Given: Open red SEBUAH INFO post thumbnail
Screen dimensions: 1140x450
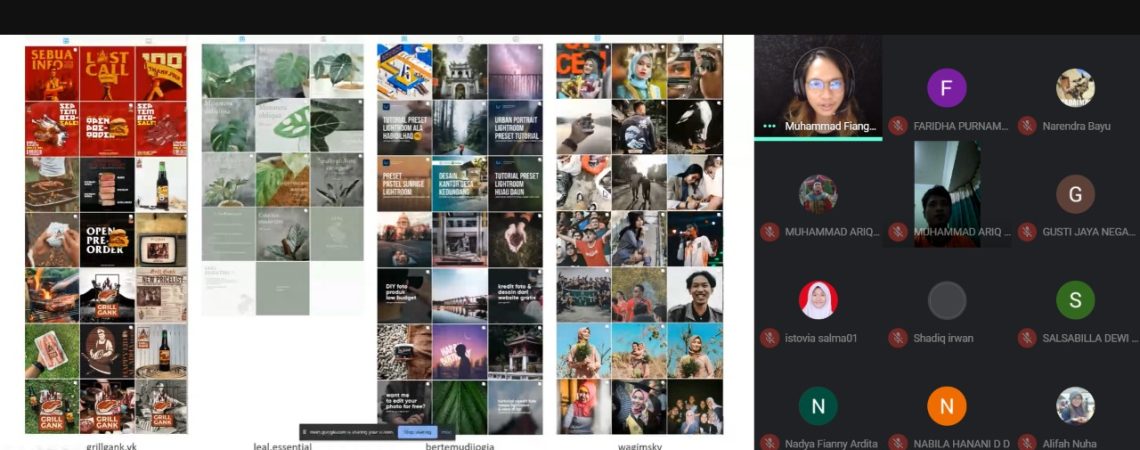Looking at the screenshot, I should [x=52, y=73].
